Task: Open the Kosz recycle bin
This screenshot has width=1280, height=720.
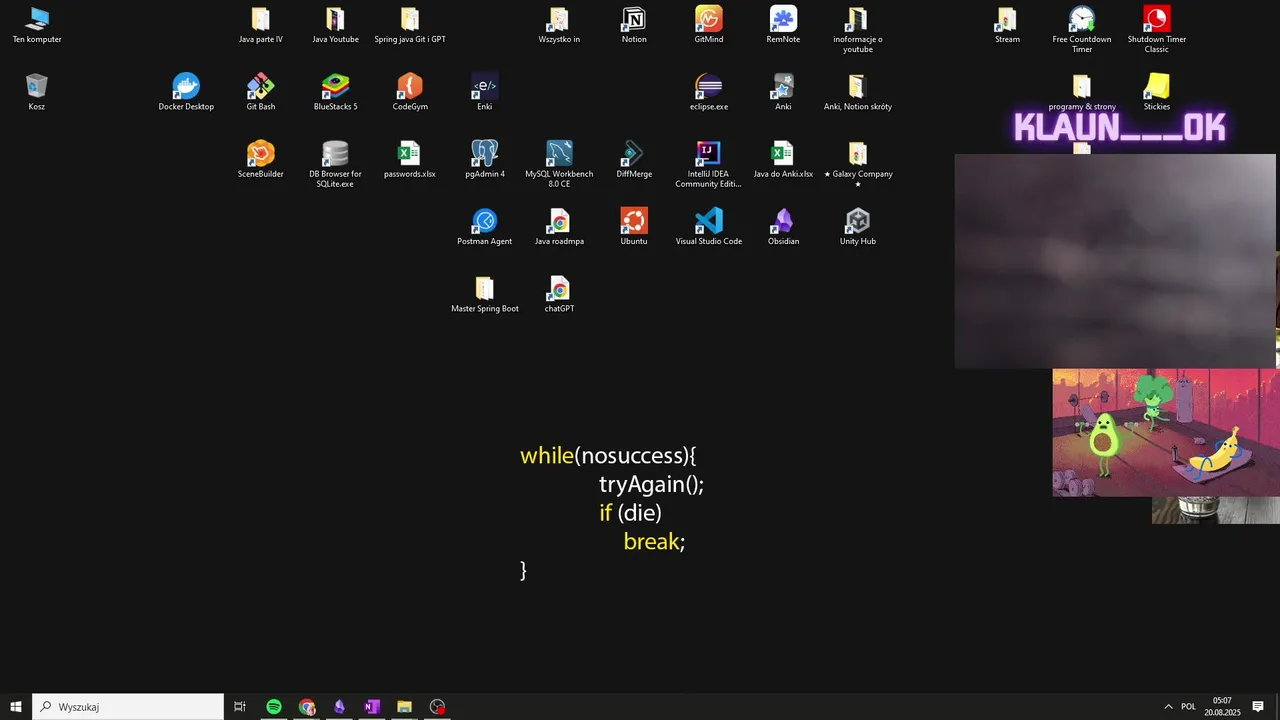Action: 37,92
